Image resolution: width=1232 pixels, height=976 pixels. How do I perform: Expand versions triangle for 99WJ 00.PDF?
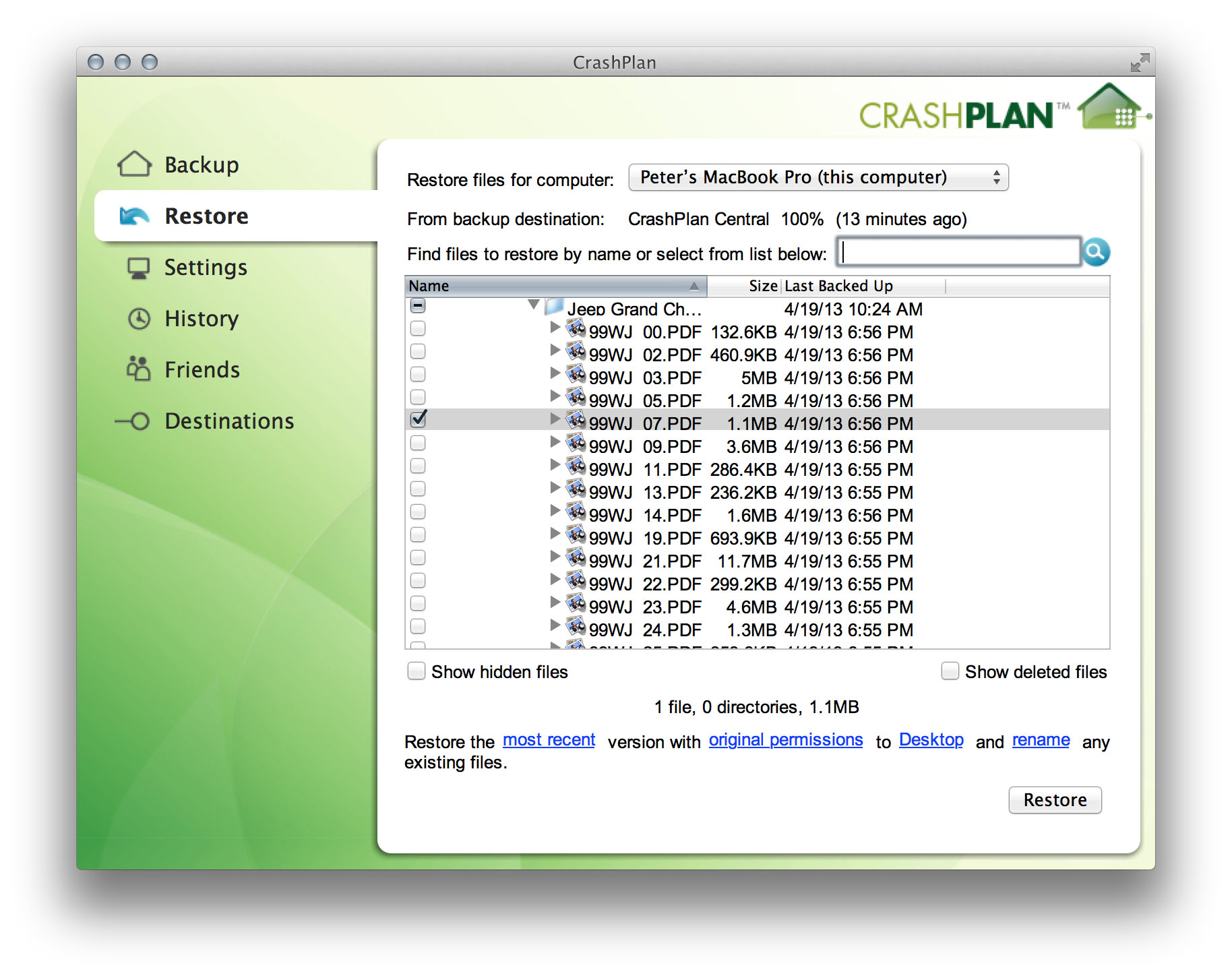(555, 328)
